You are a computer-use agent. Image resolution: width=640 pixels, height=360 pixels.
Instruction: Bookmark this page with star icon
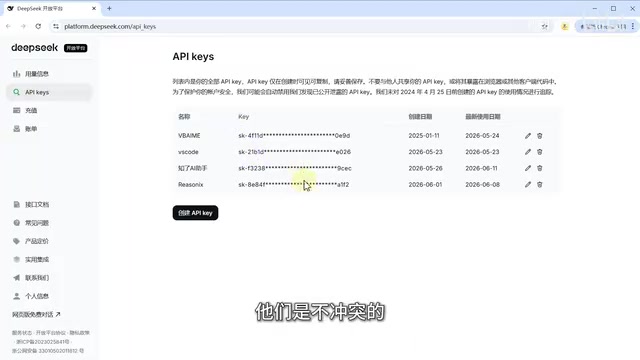544,27
